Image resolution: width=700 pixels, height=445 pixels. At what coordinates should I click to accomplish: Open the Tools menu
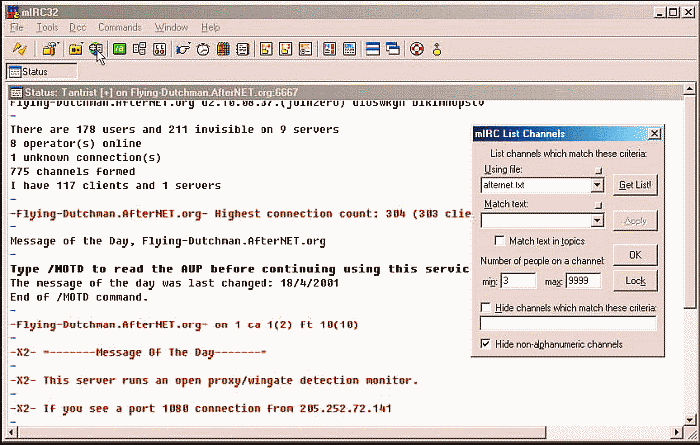47,28
